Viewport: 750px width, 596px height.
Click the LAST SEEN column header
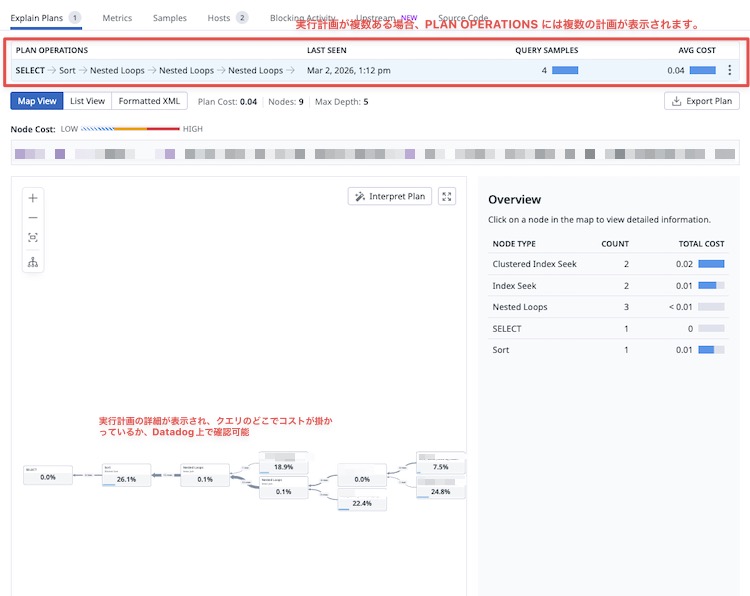(x=327, y=50)
